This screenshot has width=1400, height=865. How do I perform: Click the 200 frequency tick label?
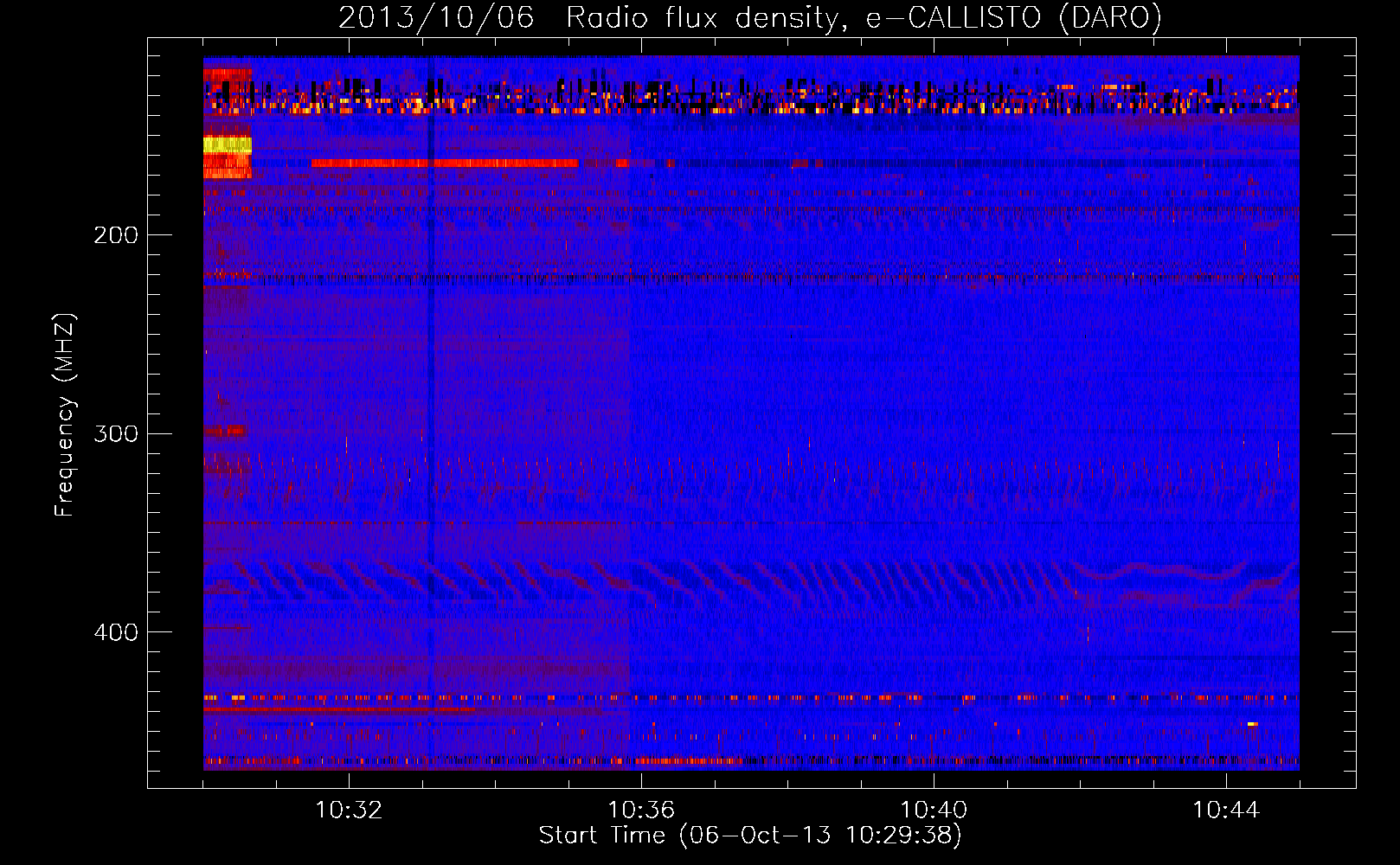(x=116, y=235)
